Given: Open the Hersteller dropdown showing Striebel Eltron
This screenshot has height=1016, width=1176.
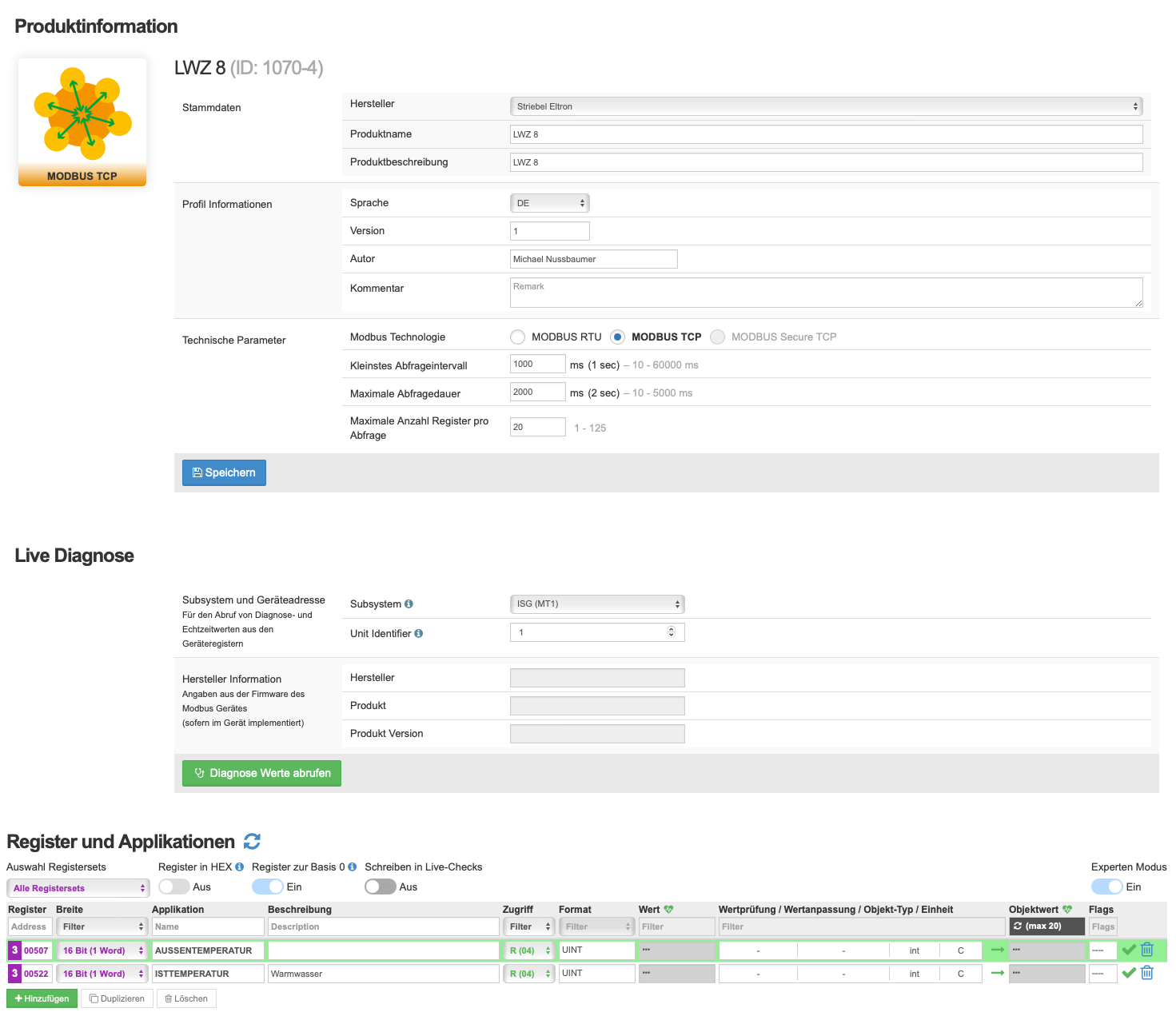Looking at the screenshot, I should (827, 106).
